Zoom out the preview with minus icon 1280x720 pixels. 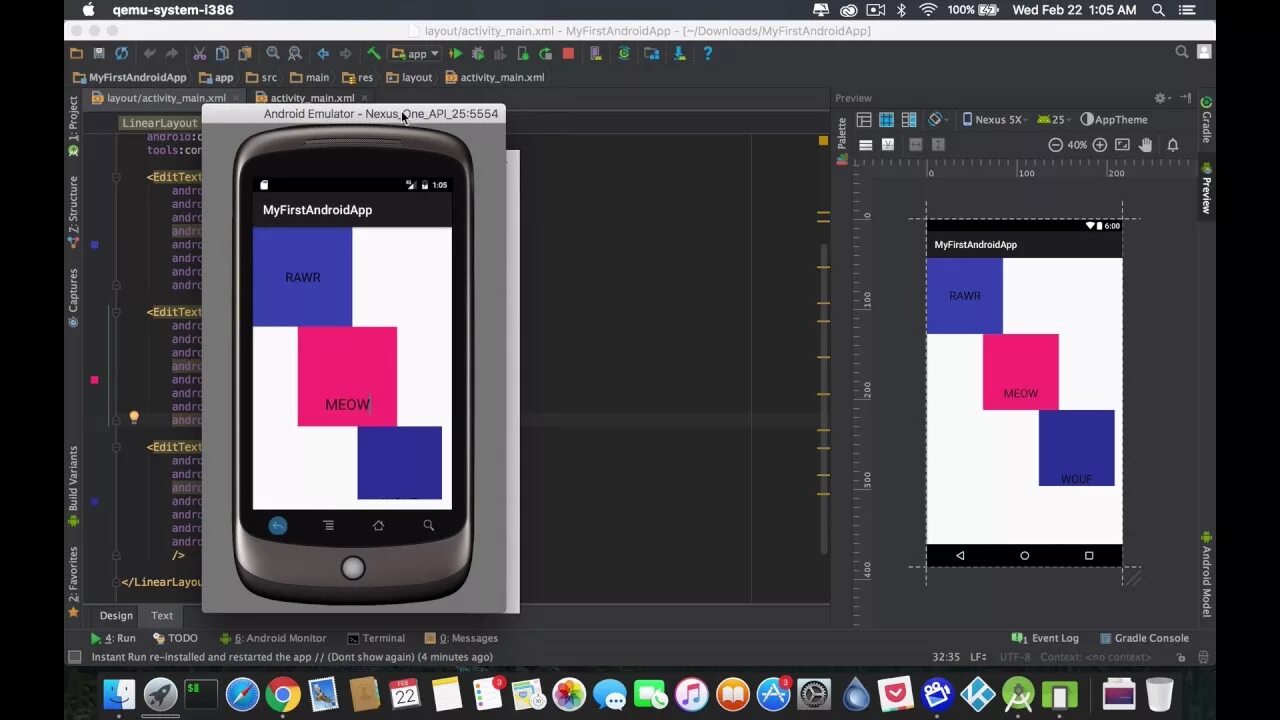coord(1055,145)
